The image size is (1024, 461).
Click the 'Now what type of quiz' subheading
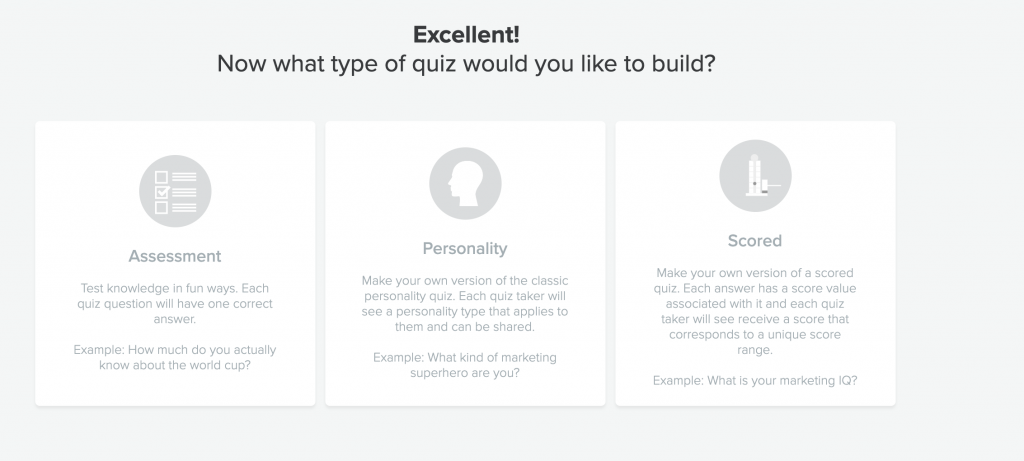coord(466,64)
